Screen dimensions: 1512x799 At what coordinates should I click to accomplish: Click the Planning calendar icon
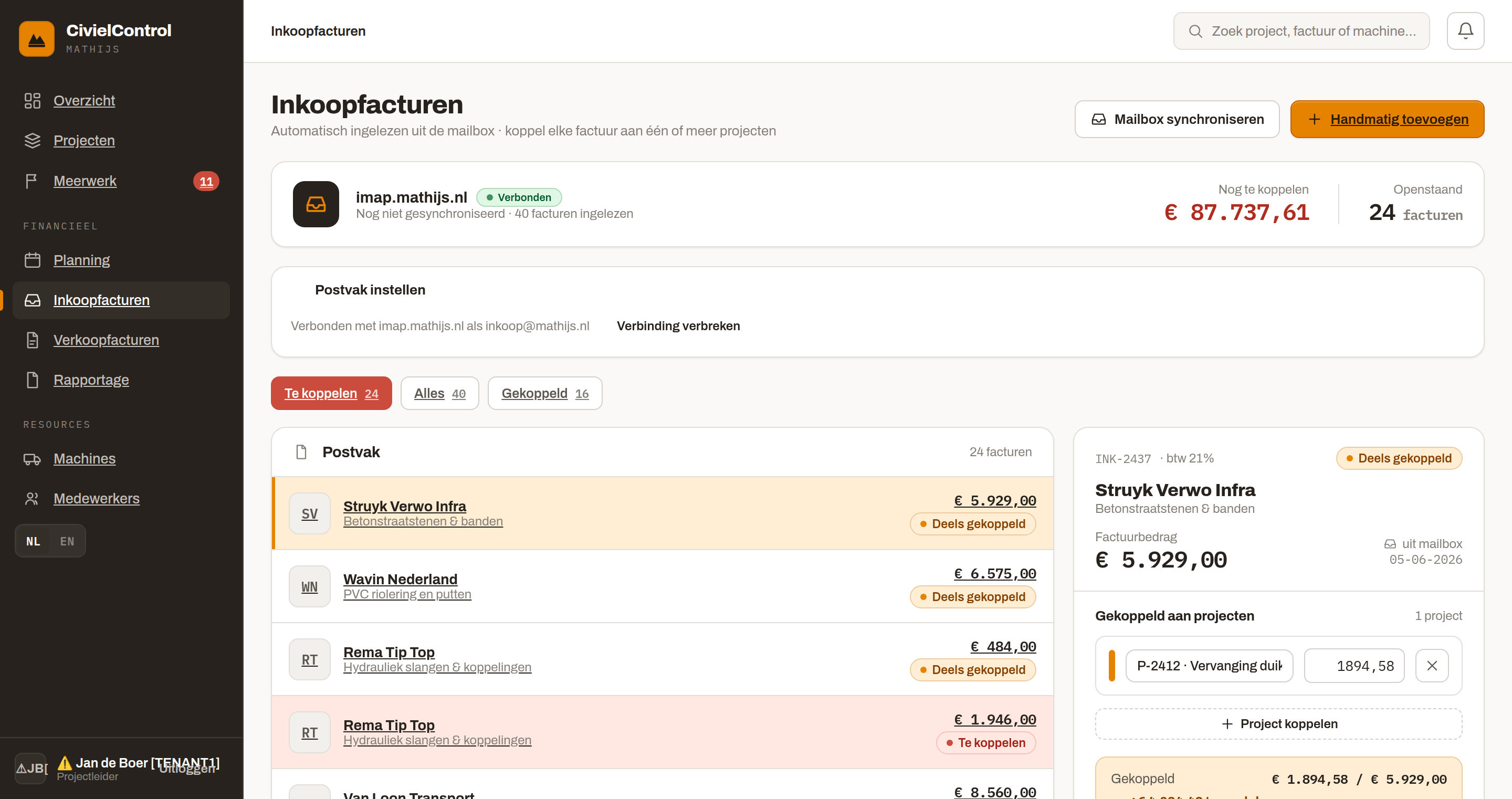click(32, 260)
